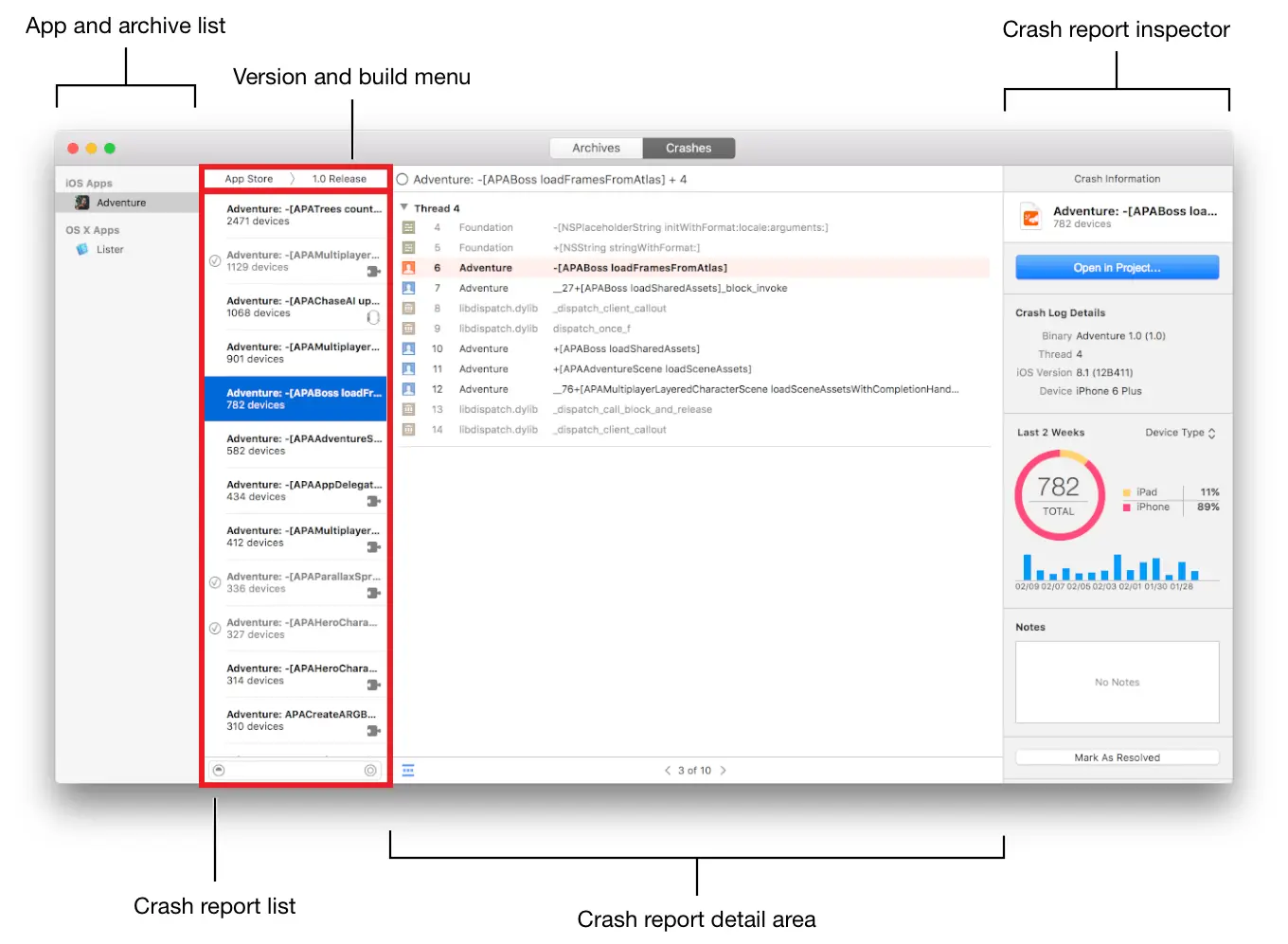Click the Lister app icon in sidebar
The width and height of the screenshot is (1288, 944).
coord(82,249)
